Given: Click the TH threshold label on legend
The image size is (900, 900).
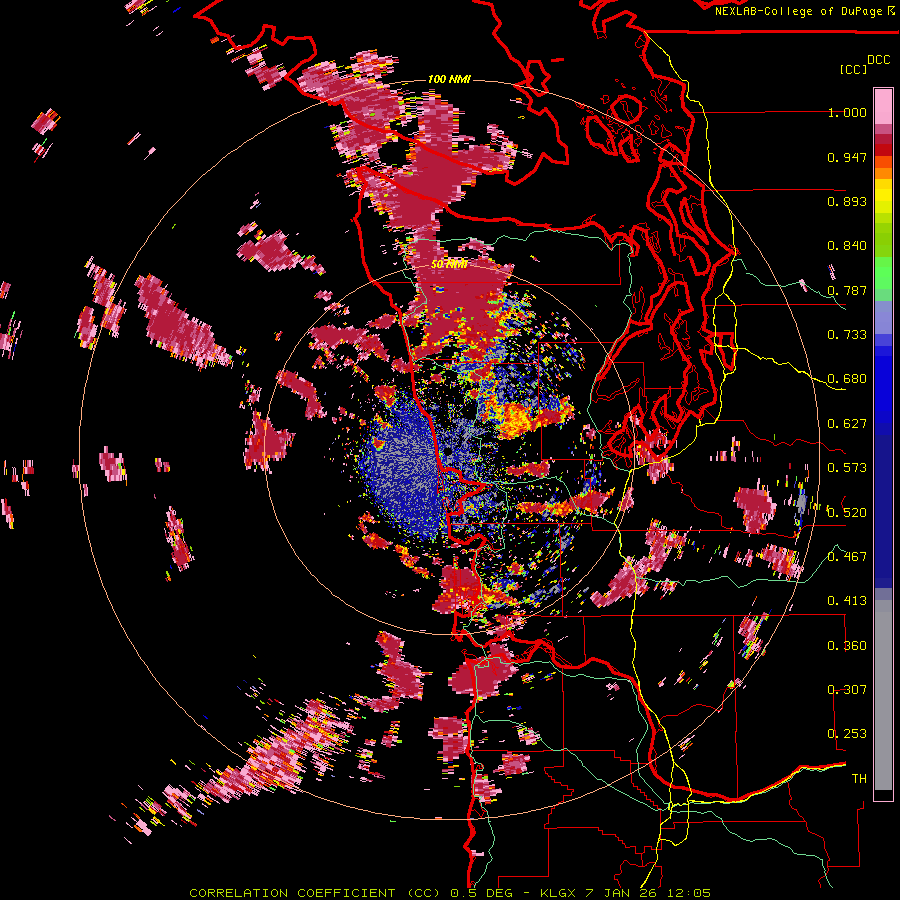Looking at the screenshot, I should [859, 779].
